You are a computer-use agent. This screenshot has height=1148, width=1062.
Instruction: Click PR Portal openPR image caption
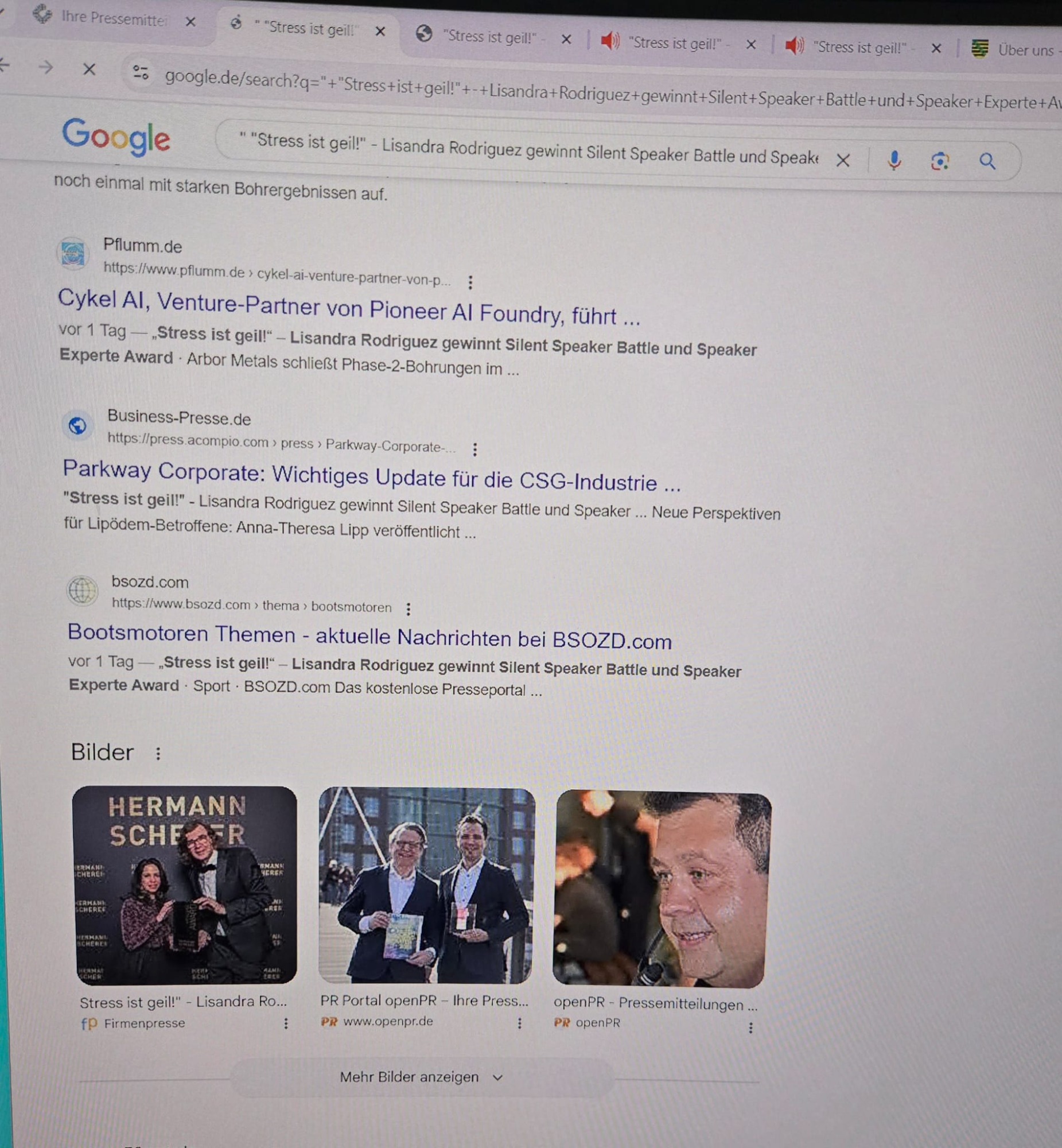pyautogui.click(x=424, y=1001)
